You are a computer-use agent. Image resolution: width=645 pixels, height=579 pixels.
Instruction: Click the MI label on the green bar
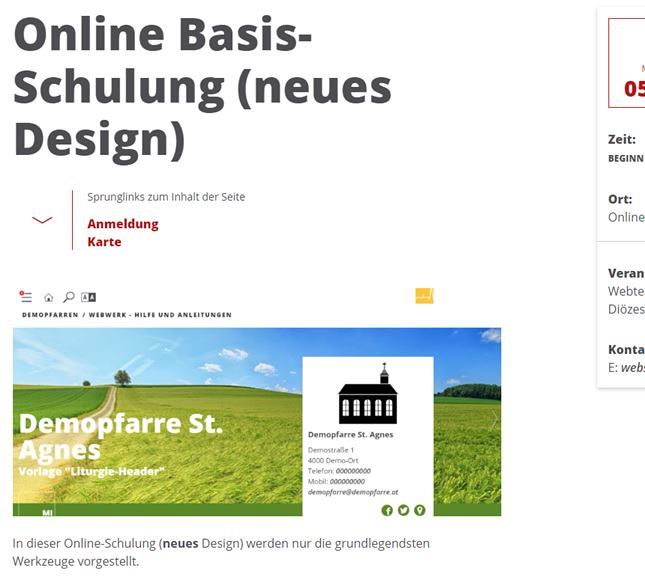pyautogui.click(x=47, y=512)
